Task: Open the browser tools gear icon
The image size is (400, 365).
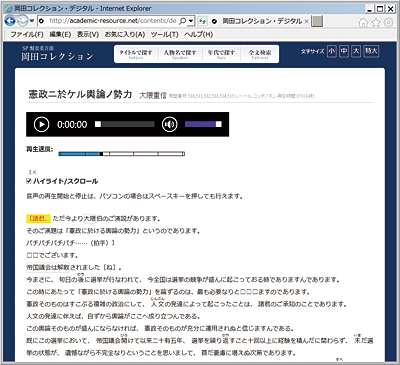Action: (389, 22)
